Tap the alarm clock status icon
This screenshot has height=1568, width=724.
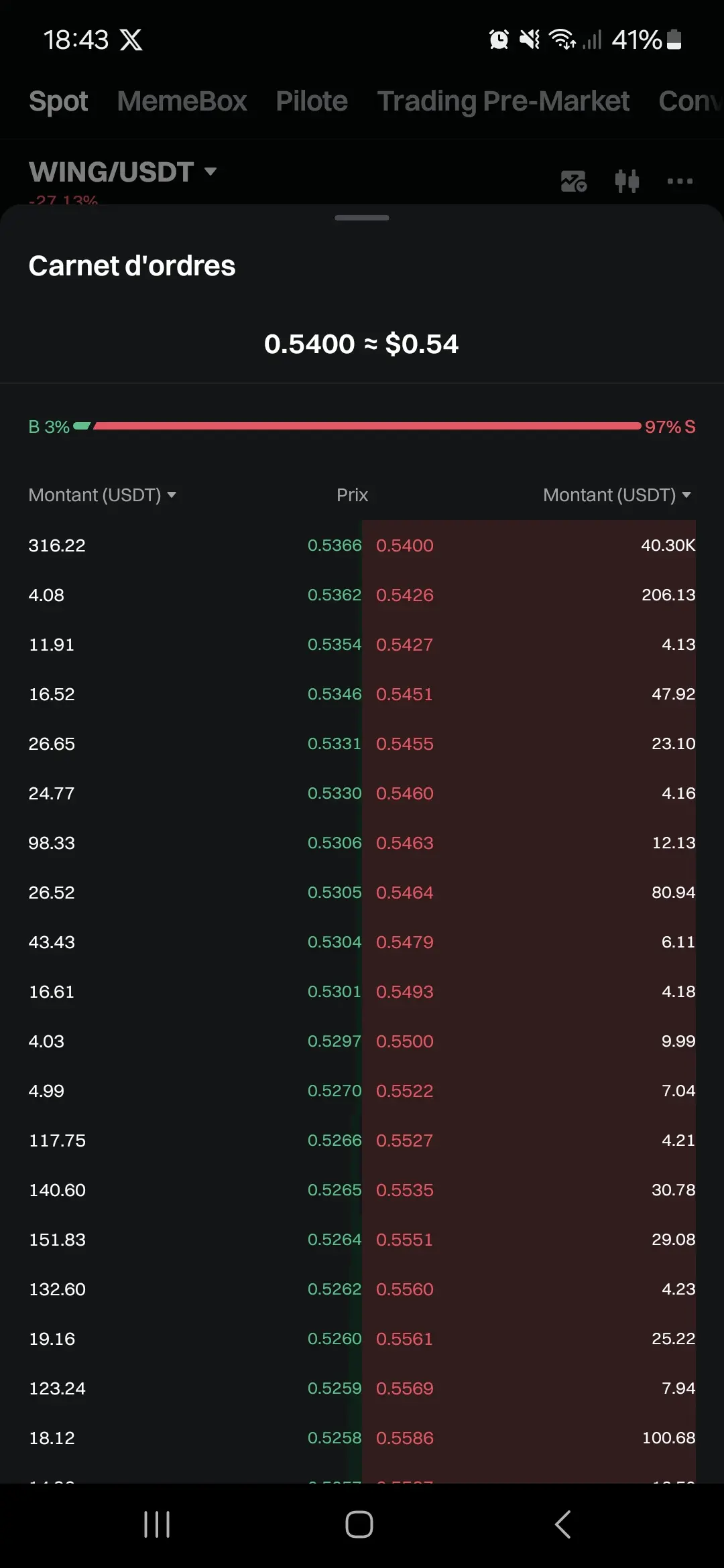(499, 40)
